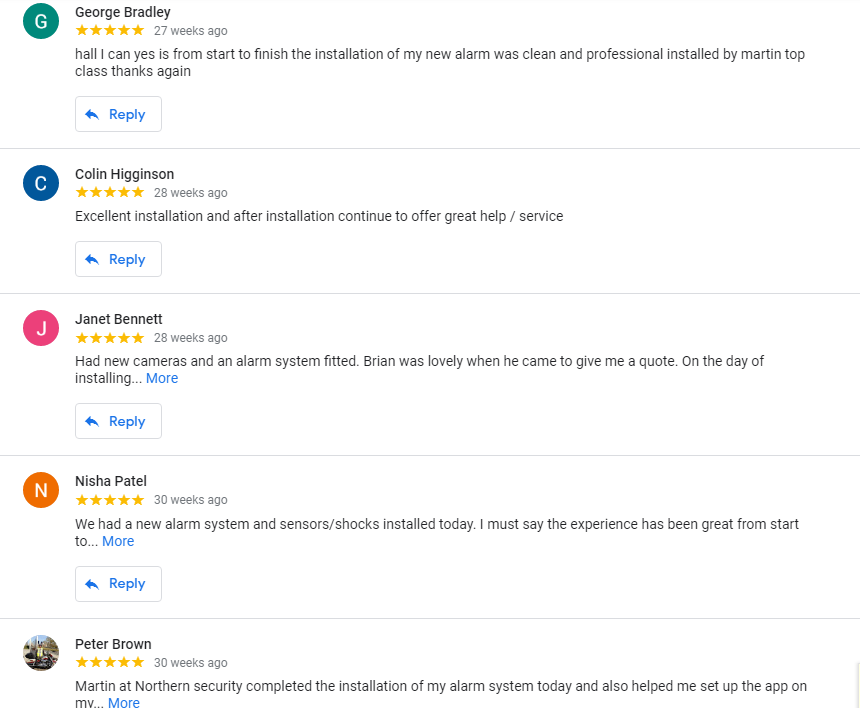
Task: Click the five-star rating on George Bradley's review
Action: click(110, 30)
